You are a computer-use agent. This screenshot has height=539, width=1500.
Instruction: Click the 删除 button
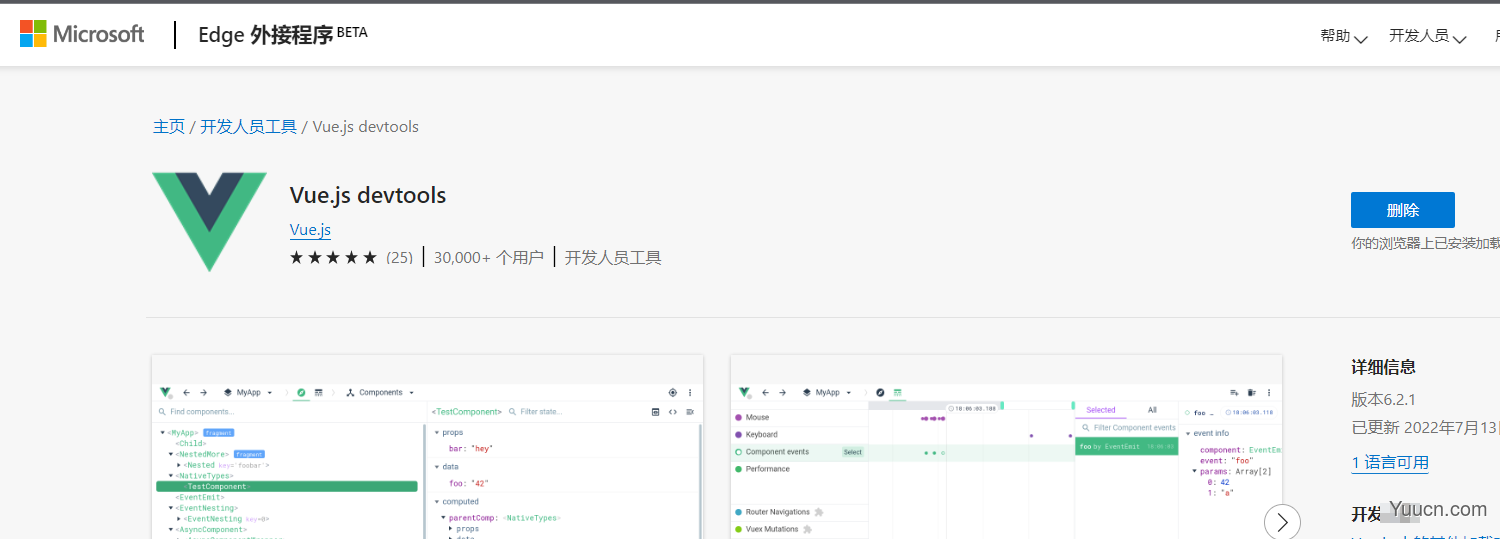point(1402,210)
